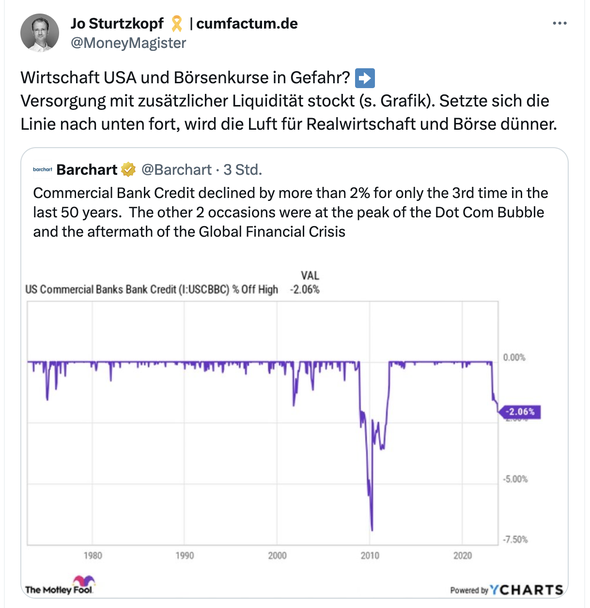Image resolution: width=590 pixels, height=608 pixels.
Task: Click the '3 Std.' timestamp
Action: coord(243,169)
